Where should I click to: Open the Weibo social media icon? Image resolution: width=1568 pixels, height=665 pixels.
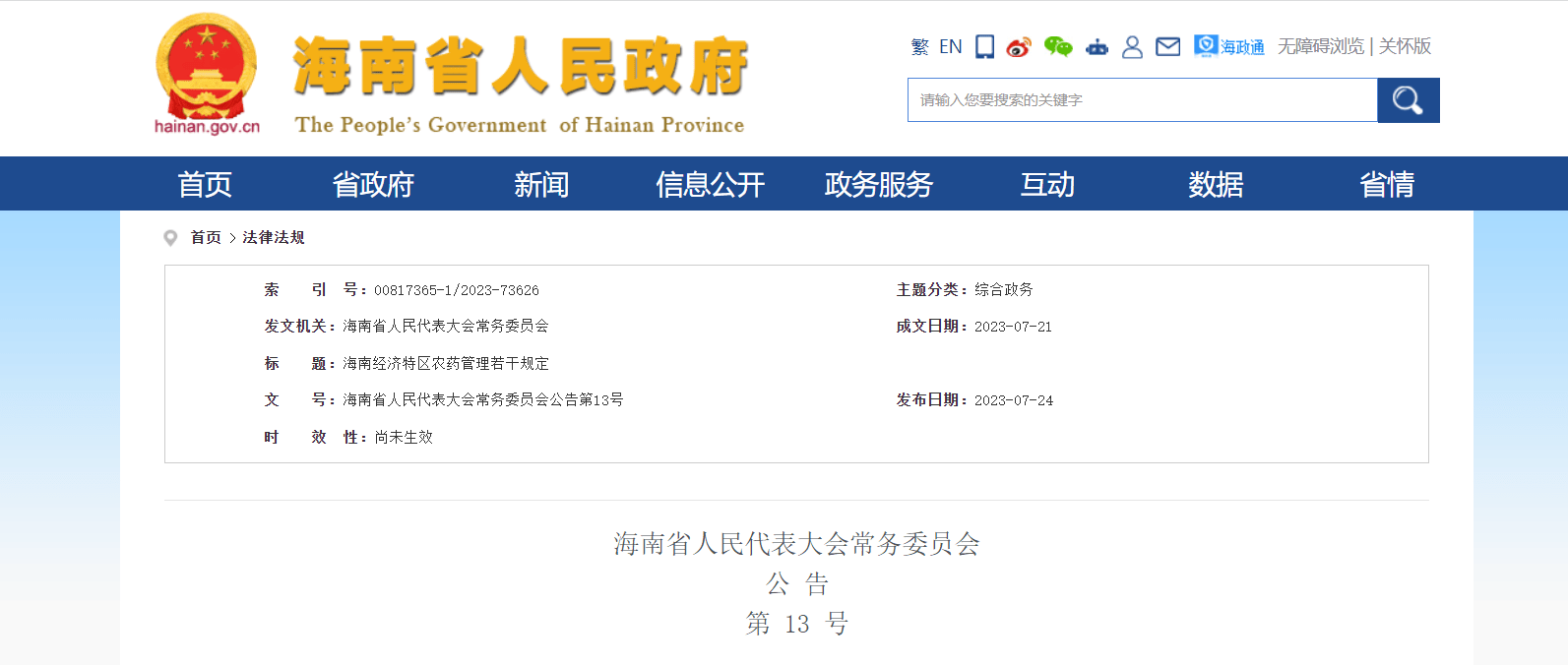[x=1019, y=46]
